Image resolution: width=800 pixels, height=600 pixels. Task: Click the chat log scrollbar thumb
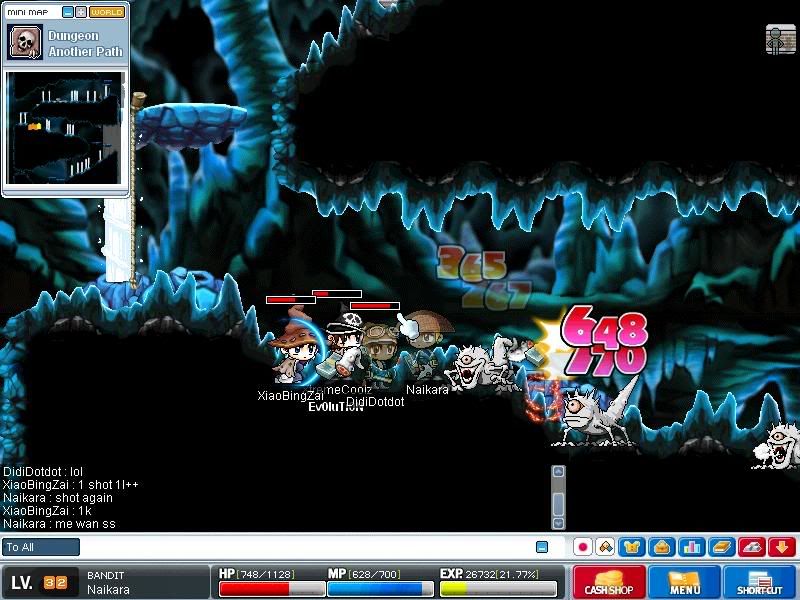coord(559,504)
